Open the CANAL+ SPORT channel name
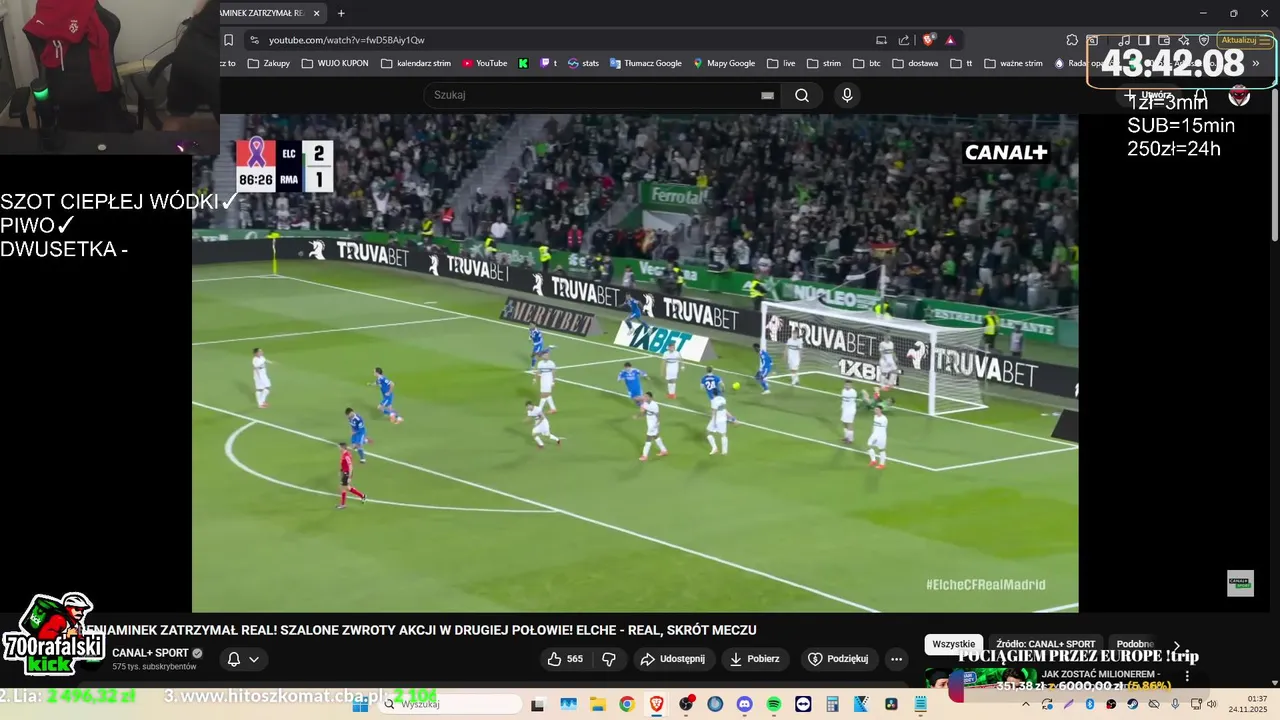1280x720 pixels. click(150, 653)
